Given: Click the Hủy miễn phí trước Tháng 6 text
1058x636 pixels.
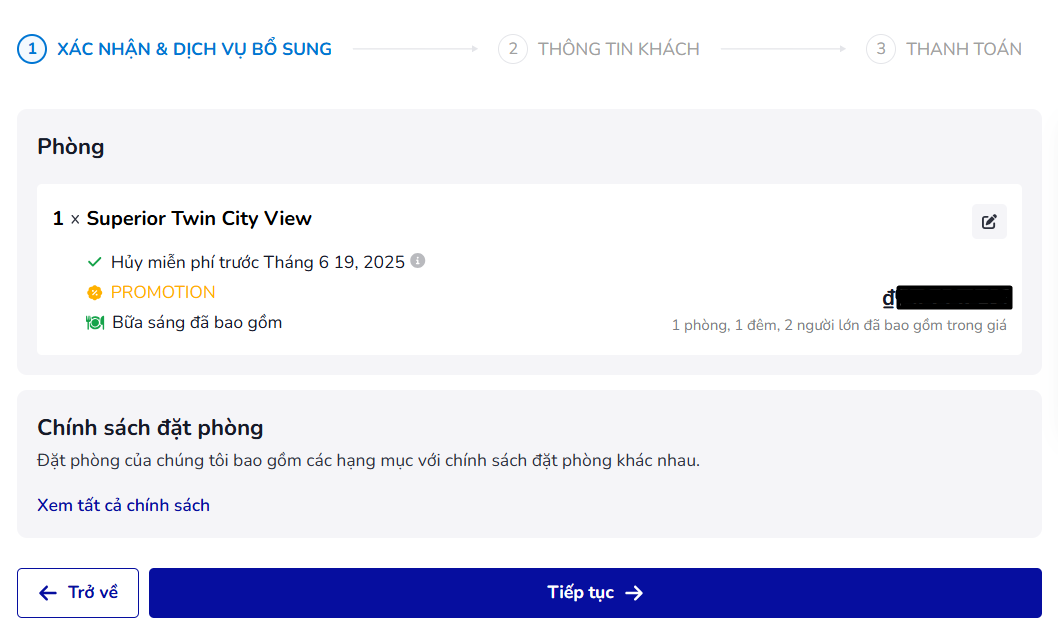Looking at the screenshot, I should click(257, 262).
